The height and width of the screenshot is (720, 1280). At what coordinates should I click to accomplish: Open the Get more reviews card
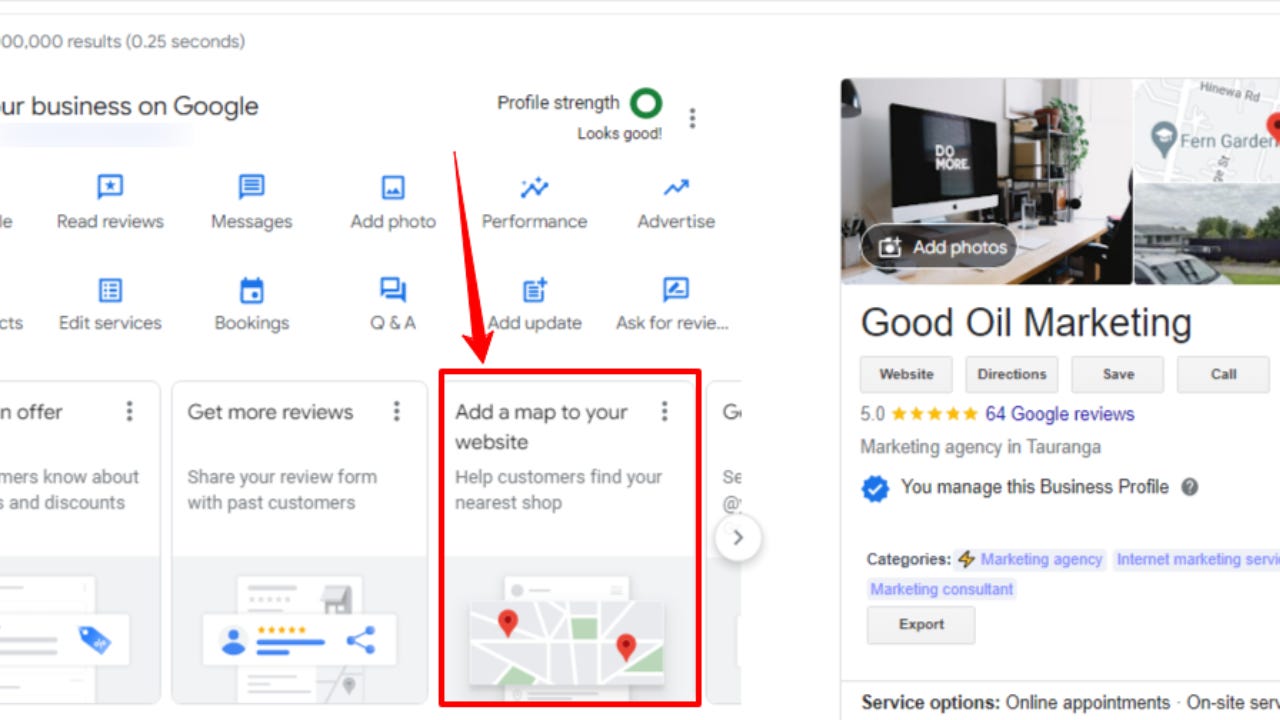pyautogui.click(x=299, y=542)
